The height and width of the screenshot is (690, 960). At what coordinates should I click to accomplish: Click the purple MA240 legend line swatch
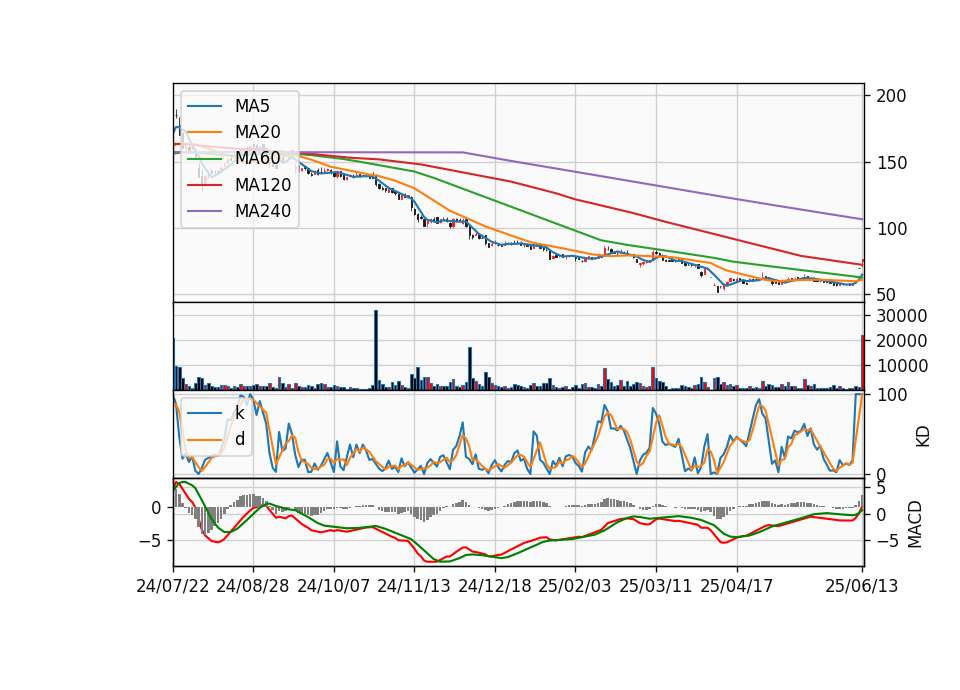tap(204, 211)
